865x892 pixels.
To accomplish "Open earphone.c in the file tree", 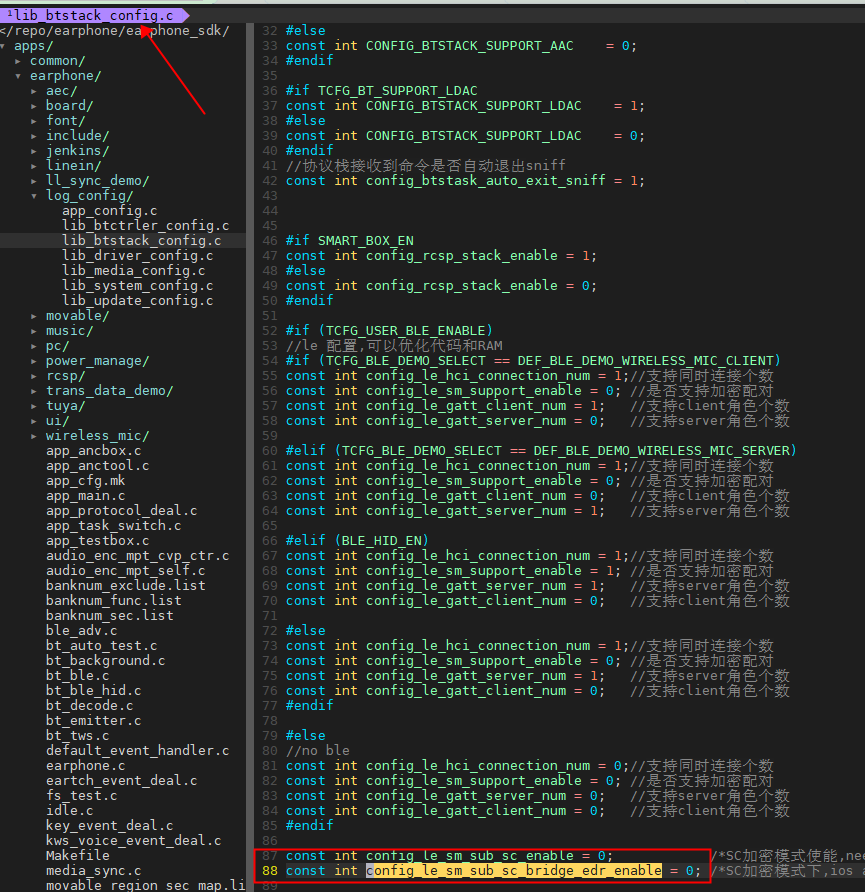I will point(85,766).
